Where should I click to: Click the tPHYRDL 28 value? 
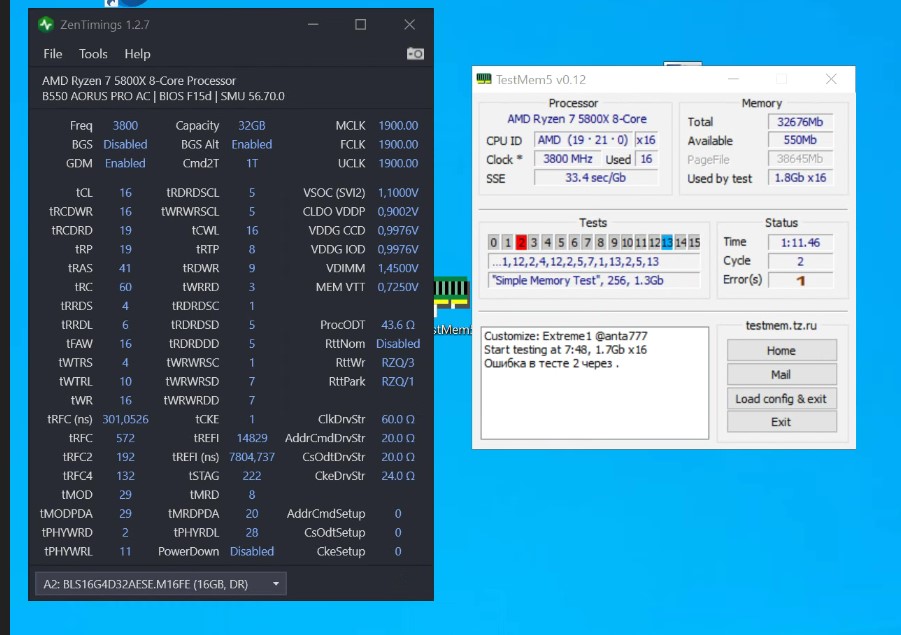tap(252, 533)
